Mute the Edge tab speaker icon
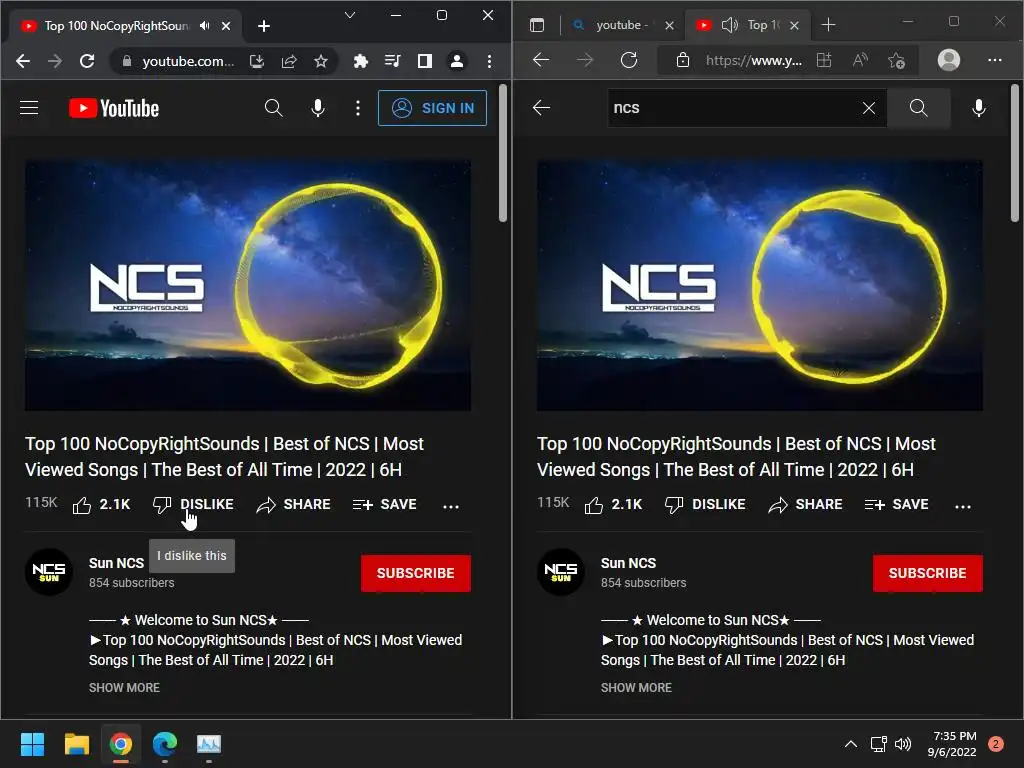Screen dimensions: 1024x768 point(729,25)
